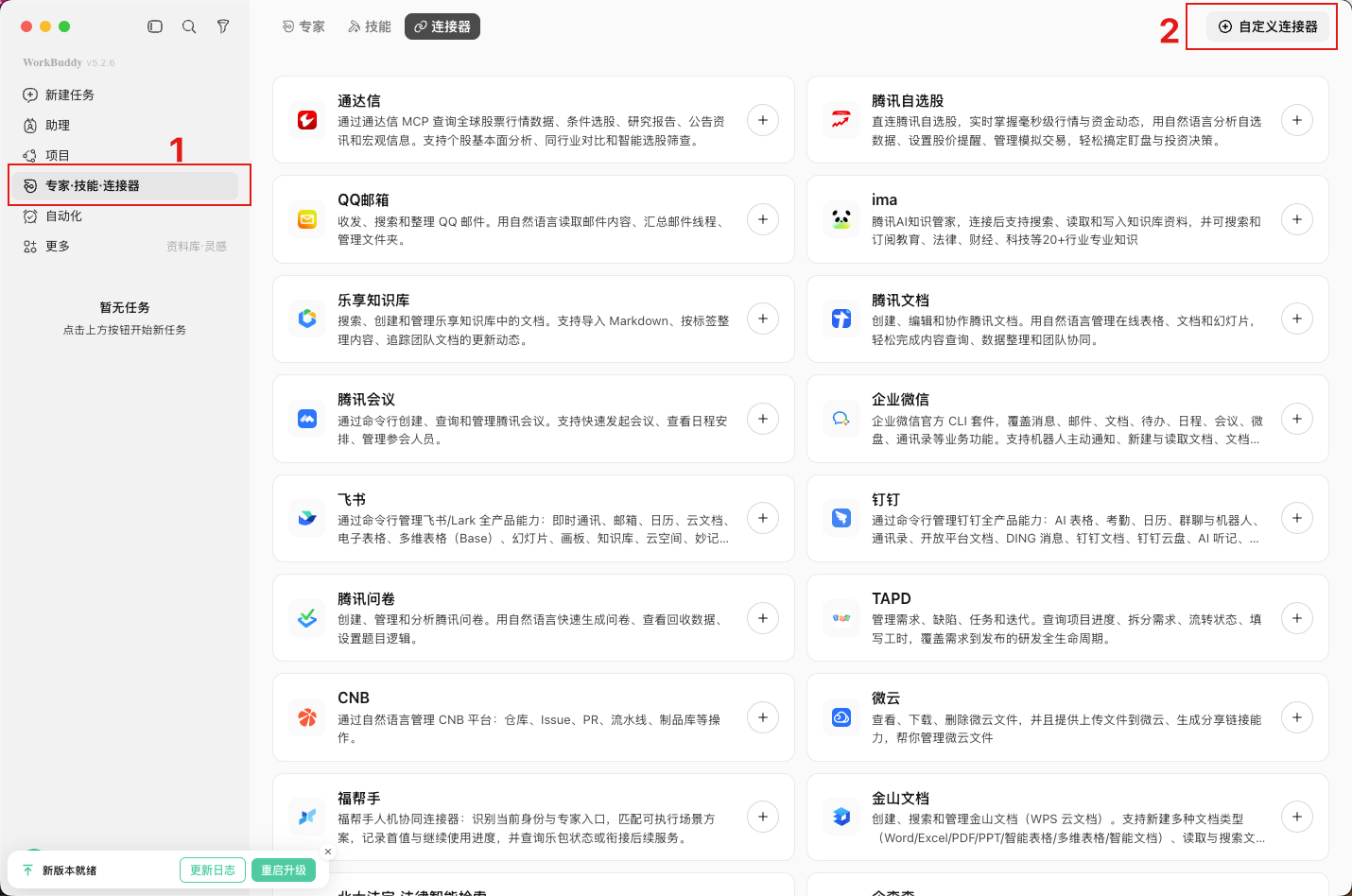
Task: Click the 腾讯问卷 connector title
Action: (x=367, y=599)
